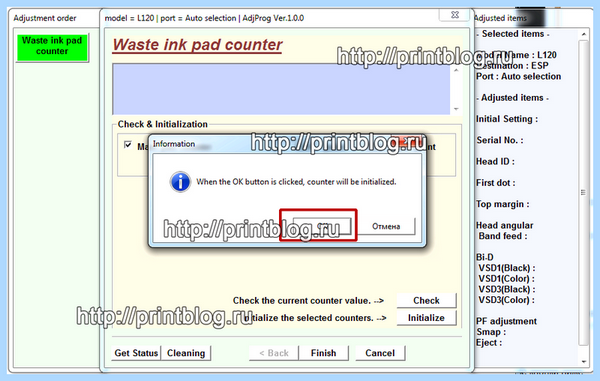Image resolution: width=600 pixels, height=381 pixels.
Task: Click the description box scrollbar up arrow
Action: (456, 70)
